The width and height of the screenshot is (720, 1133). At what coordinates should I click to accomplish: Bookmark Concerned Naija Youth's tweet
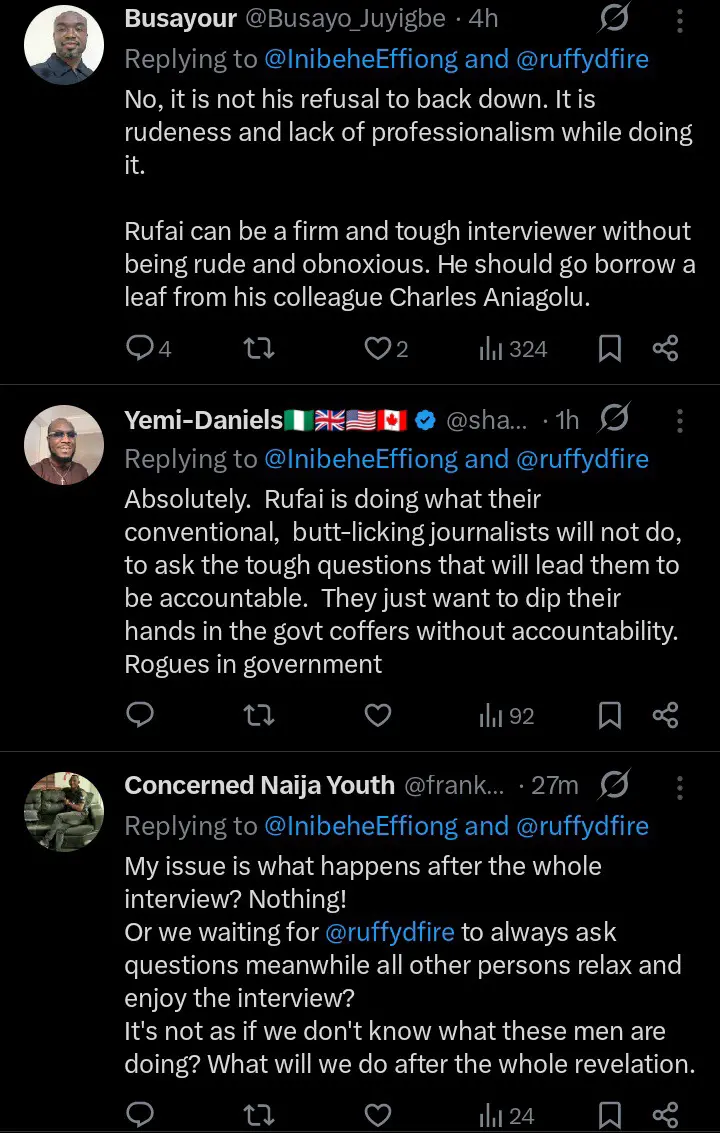609,1115
